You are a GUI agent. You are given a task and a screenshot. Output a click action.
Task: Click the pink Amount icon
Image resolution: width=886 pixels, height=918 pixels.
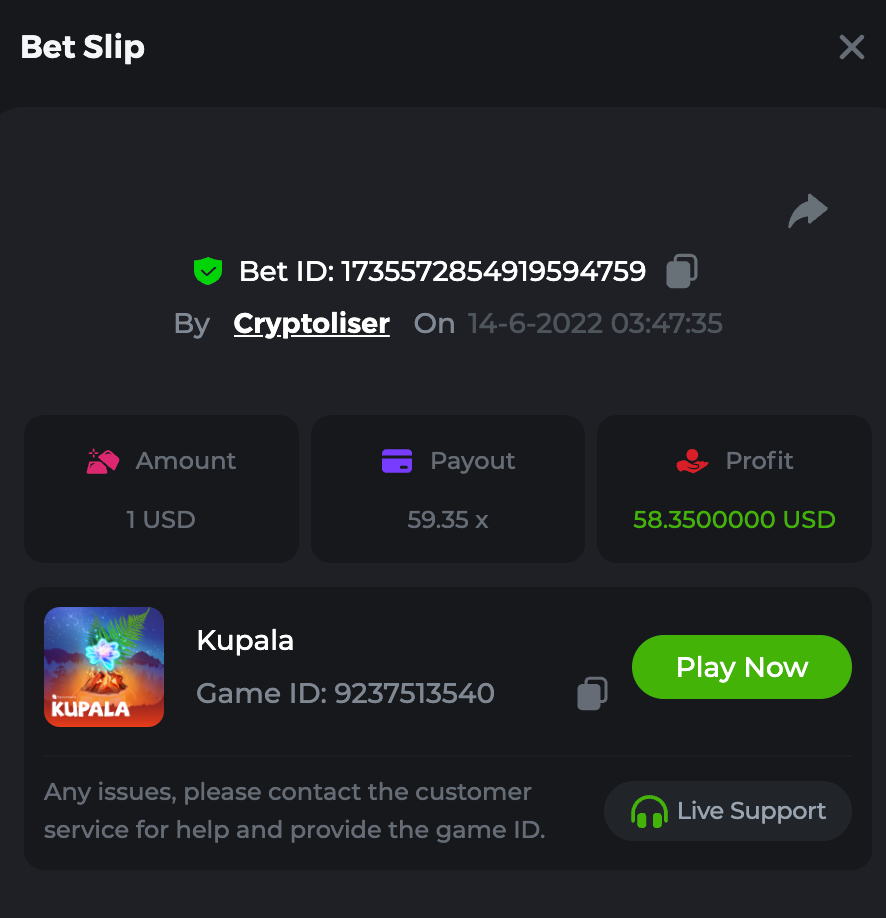click(103, 461)
